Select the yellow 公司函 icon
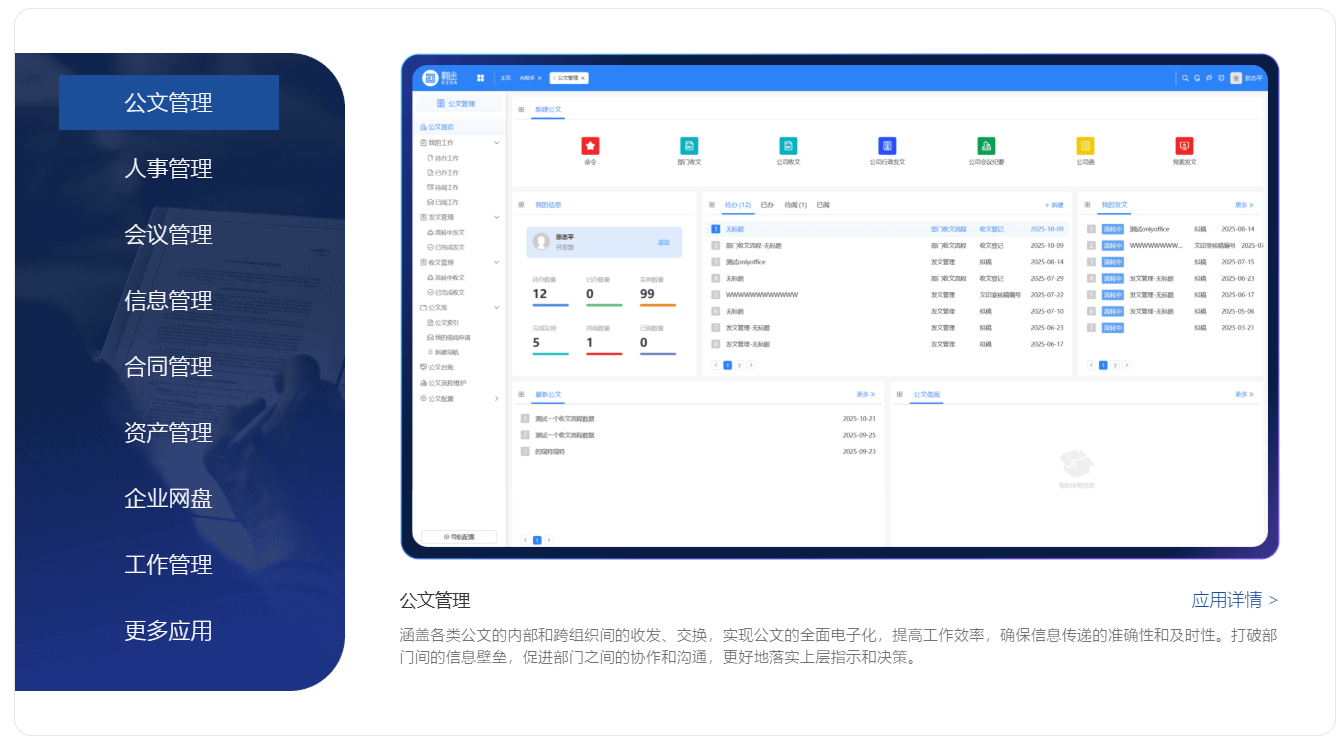This screenshot has width=1342, height=744. click(x=1085, y=146)
